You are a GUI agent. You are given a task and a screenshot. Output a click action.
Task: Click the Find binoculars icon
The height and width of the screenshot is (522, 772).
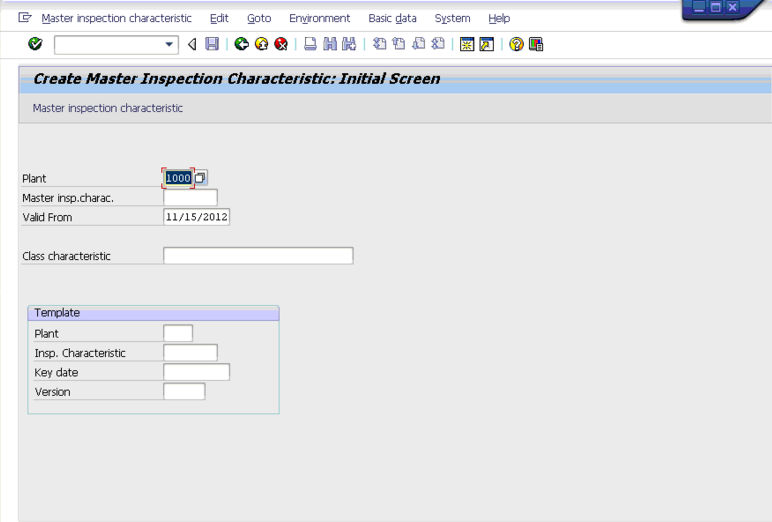[330, 44]
